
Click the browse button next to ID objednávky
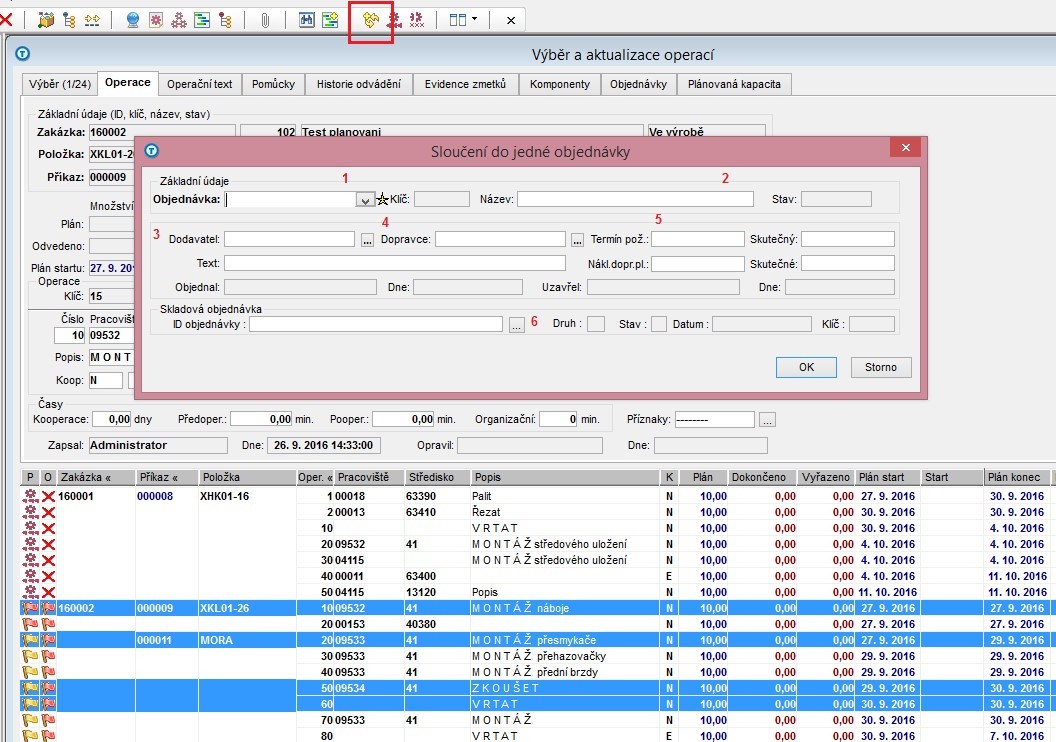[x=517, y=325]
